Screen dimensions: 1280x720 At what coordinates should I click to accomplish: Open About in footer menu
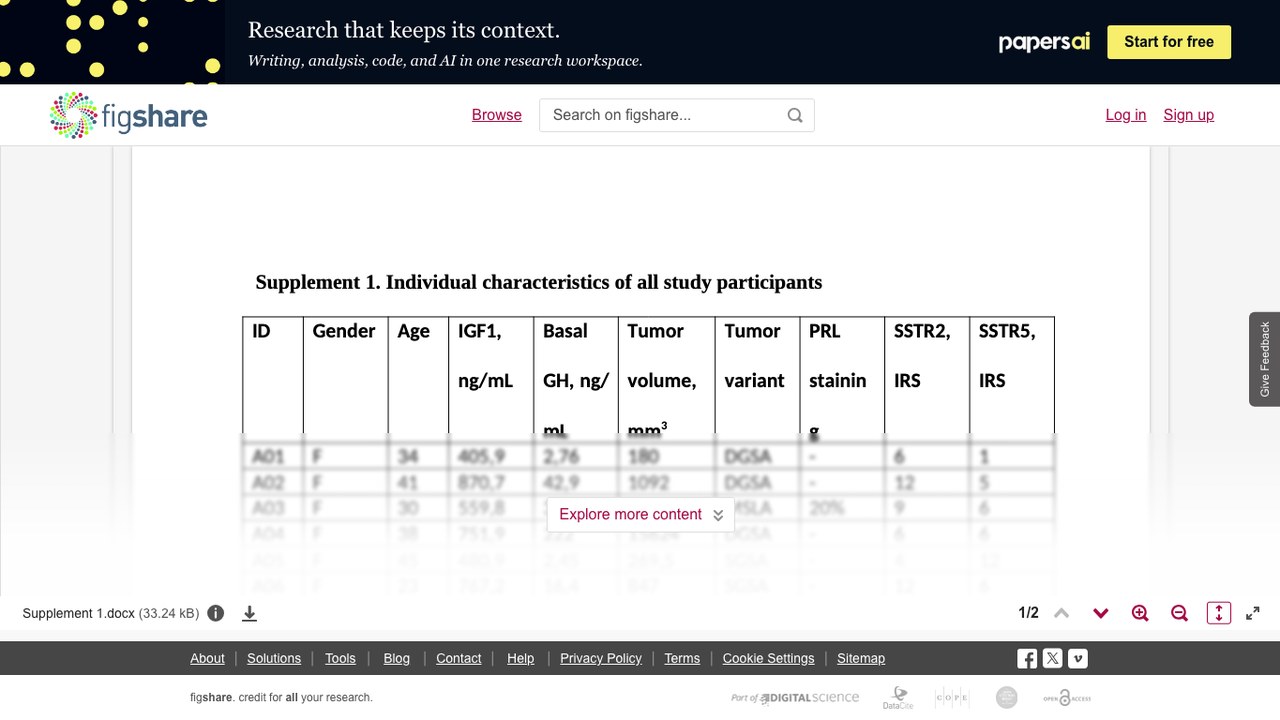(208, 658)
